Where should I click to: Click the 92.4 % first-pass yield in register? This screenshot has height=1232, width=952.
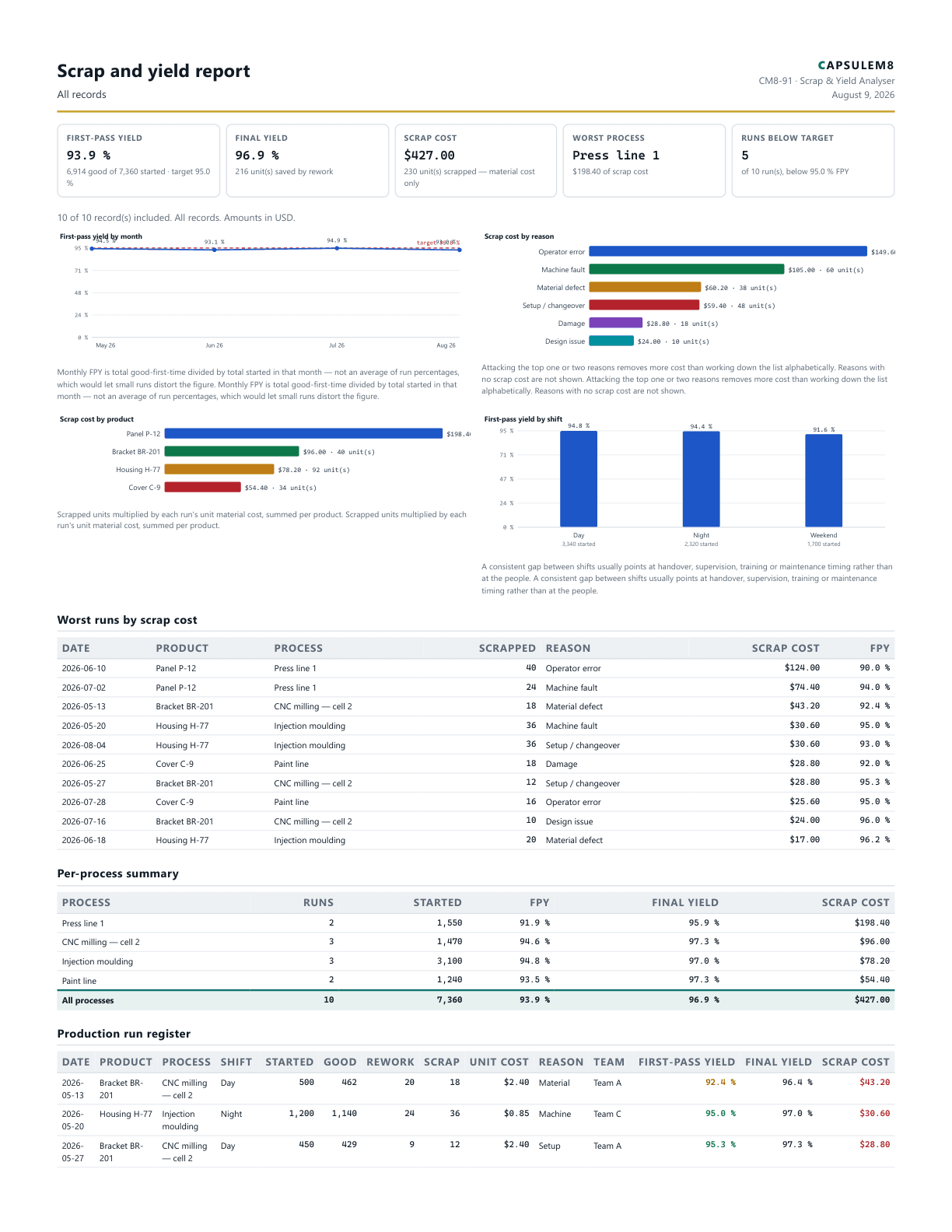tap(720, 1082)
